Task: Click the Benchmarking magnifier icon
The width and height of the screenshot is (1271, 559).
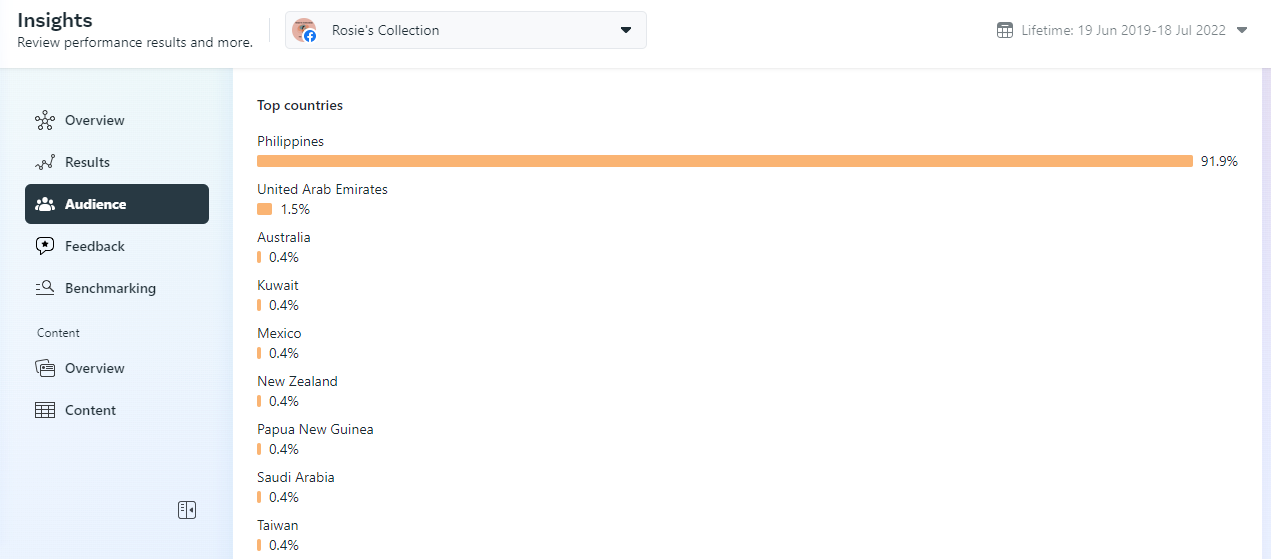Action: [x=45, y=288]
